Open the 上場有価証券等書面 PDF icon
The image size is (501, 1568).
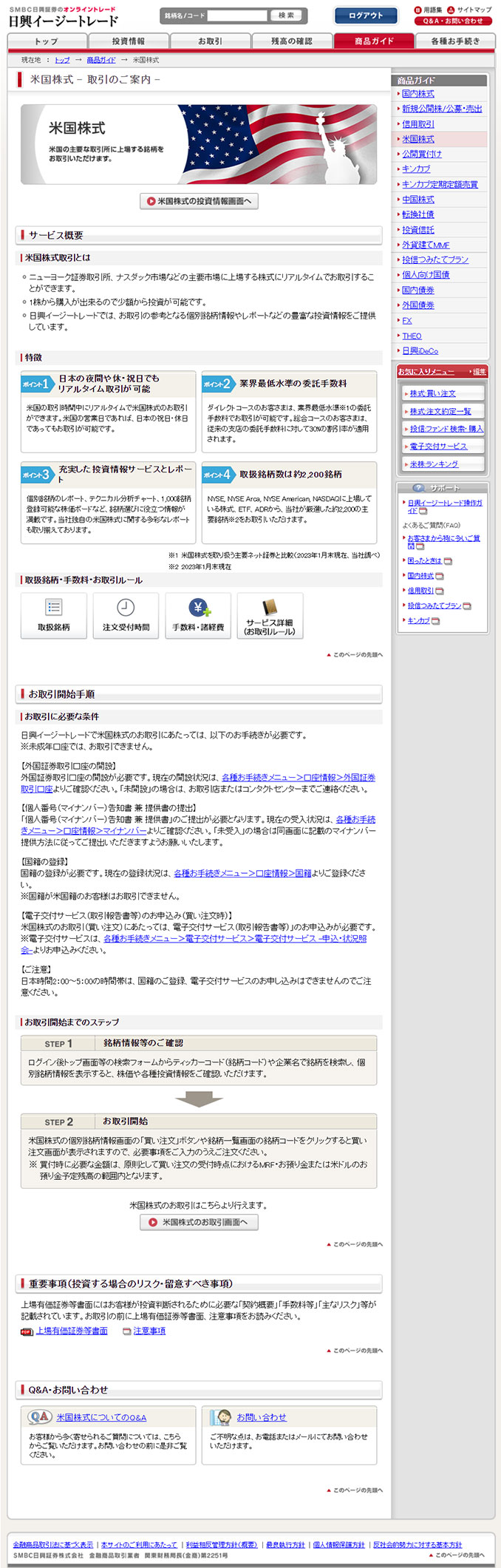coord(27,1331)
